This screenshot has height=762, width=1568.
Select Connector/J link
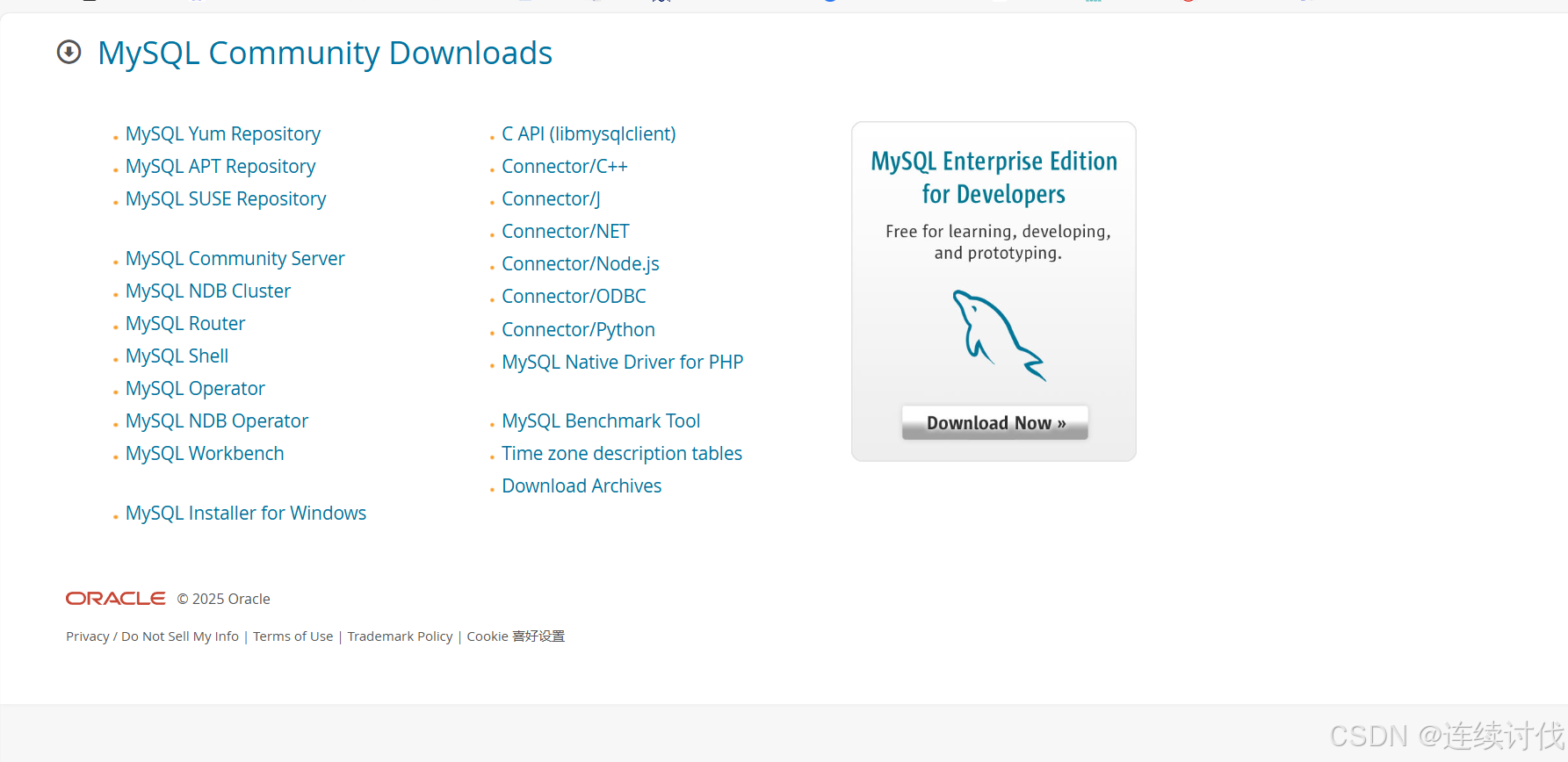[x=551, y=199]
